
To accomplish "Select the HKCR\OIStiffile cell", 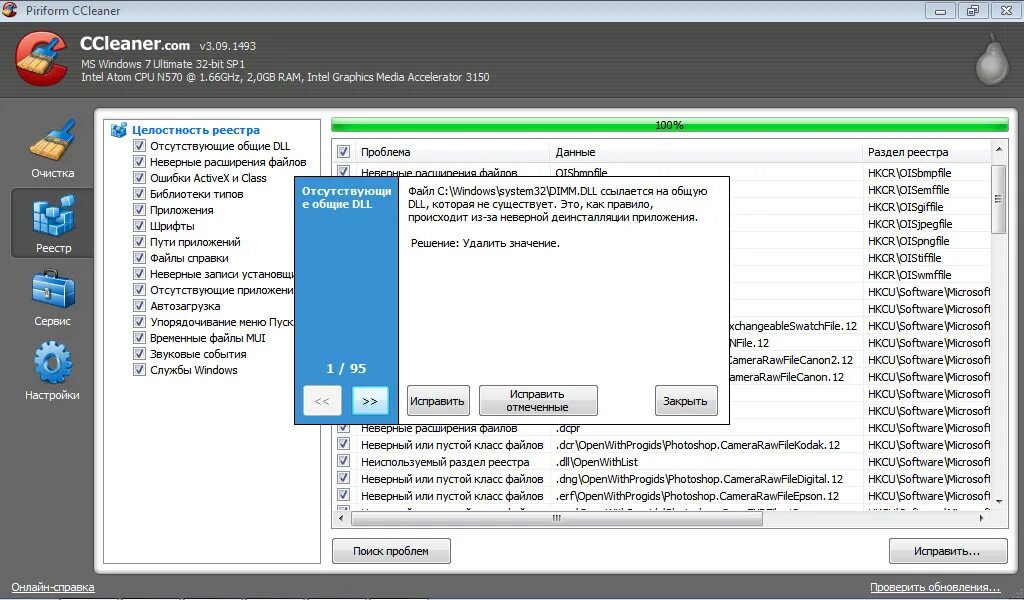I will coord(904,258).
